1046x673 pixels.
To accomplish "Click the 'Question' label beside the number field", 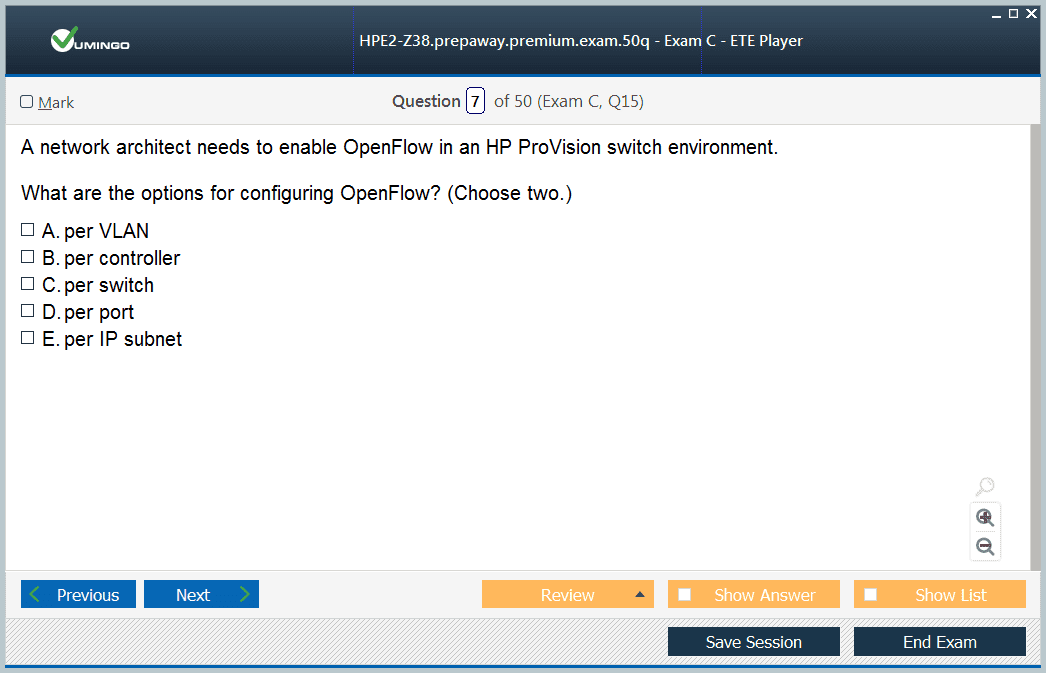I will (x=426, y=101).
